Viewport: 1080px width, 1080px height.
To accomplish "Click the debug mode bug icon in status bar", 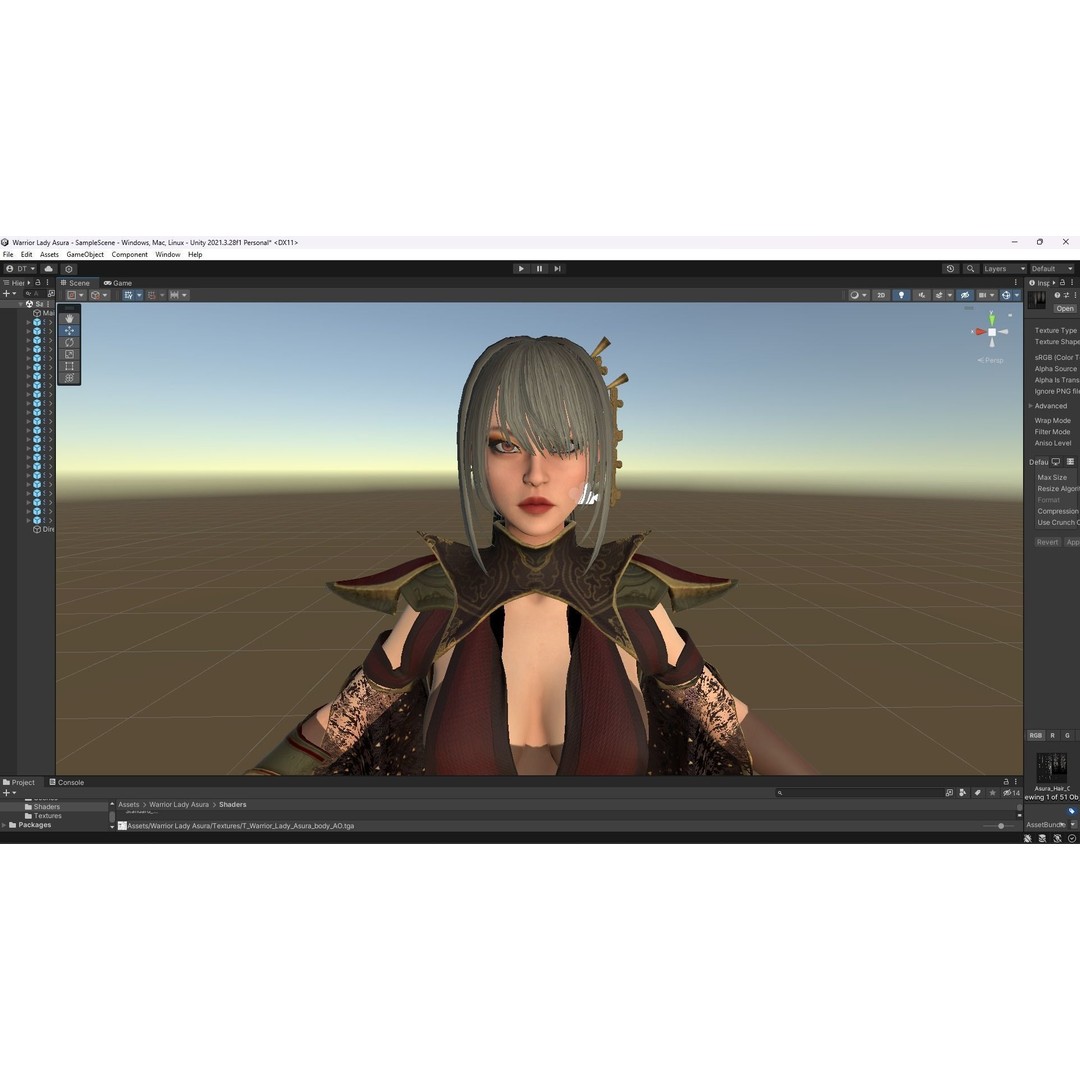I will [x=1028, y=838].
